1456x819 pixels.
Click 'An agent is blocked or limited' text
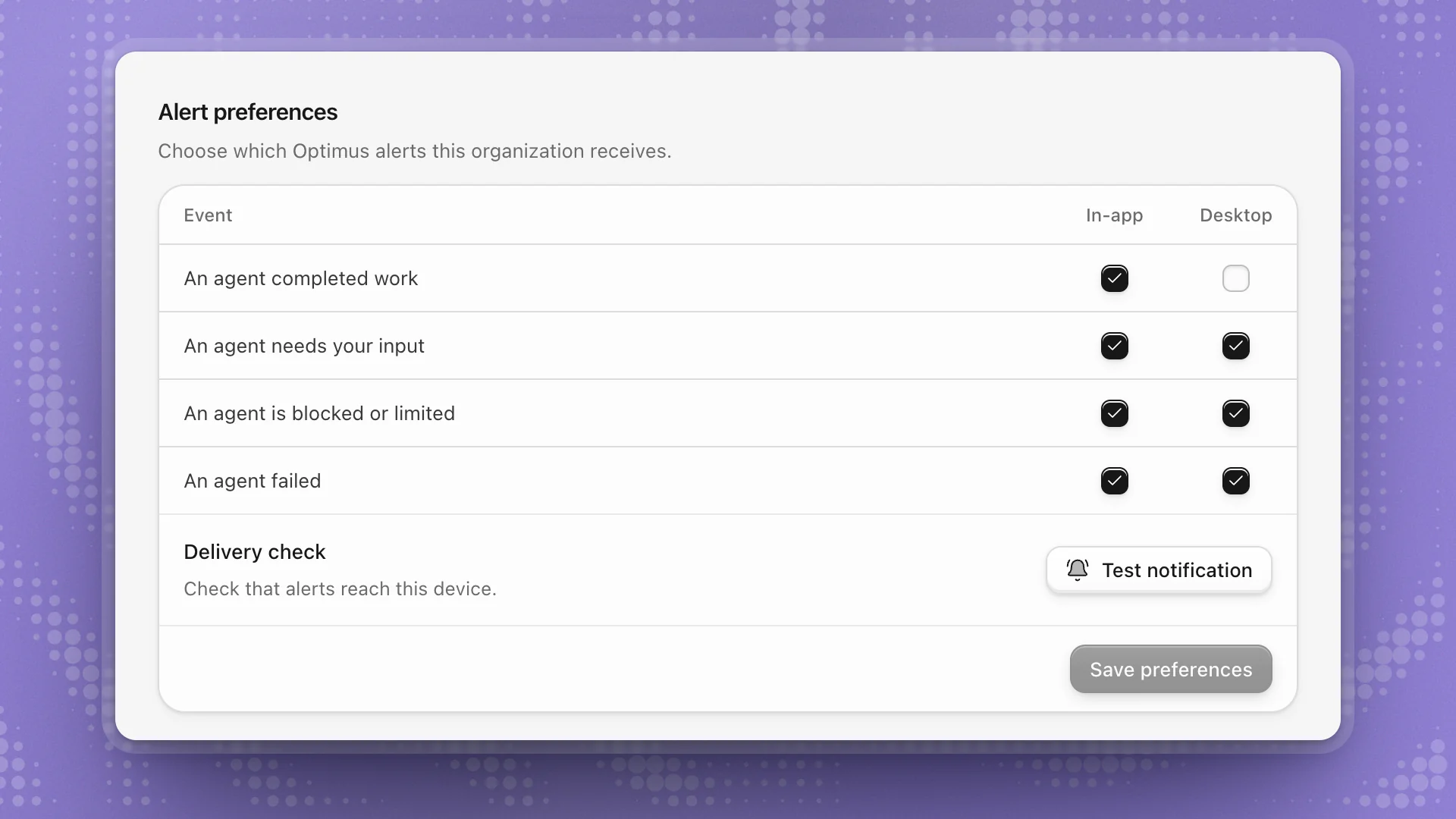319,413
